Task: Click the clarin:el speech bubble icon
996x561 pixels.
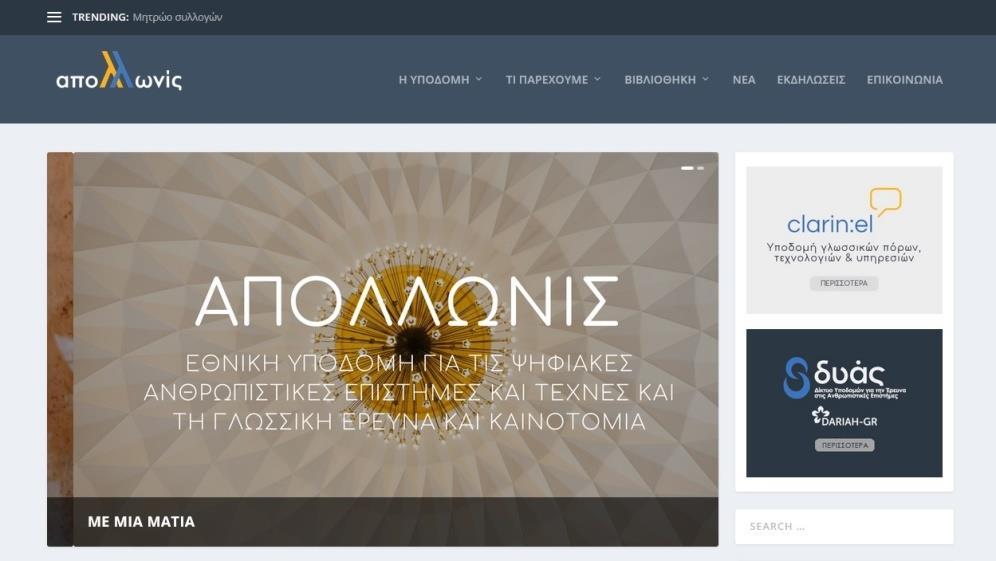Action: tap(885, 201)
